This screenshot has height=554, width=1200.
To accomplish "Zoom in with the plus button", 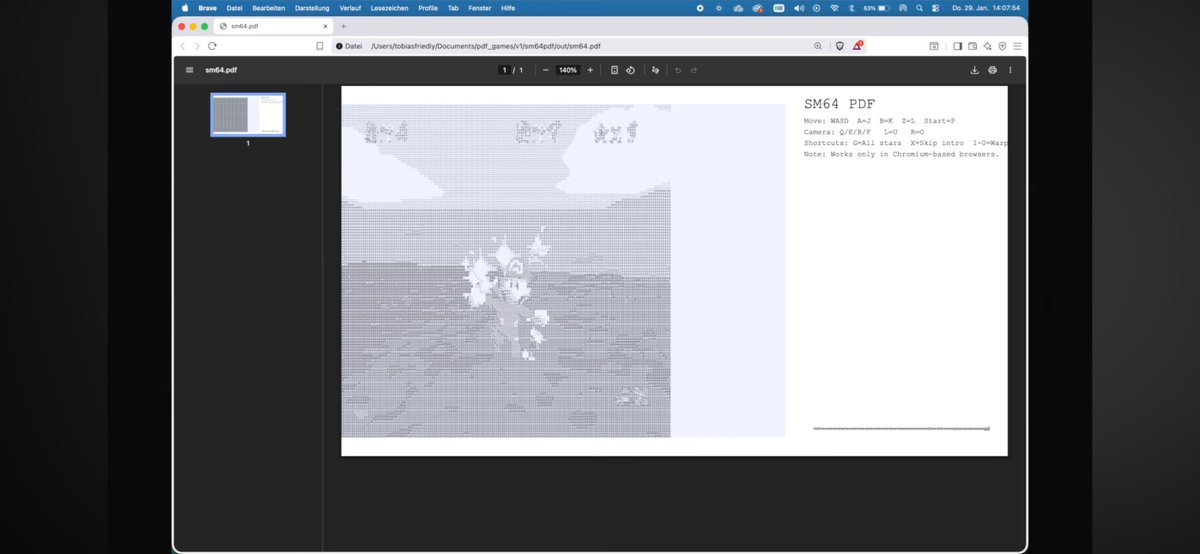I will point(590,70).
